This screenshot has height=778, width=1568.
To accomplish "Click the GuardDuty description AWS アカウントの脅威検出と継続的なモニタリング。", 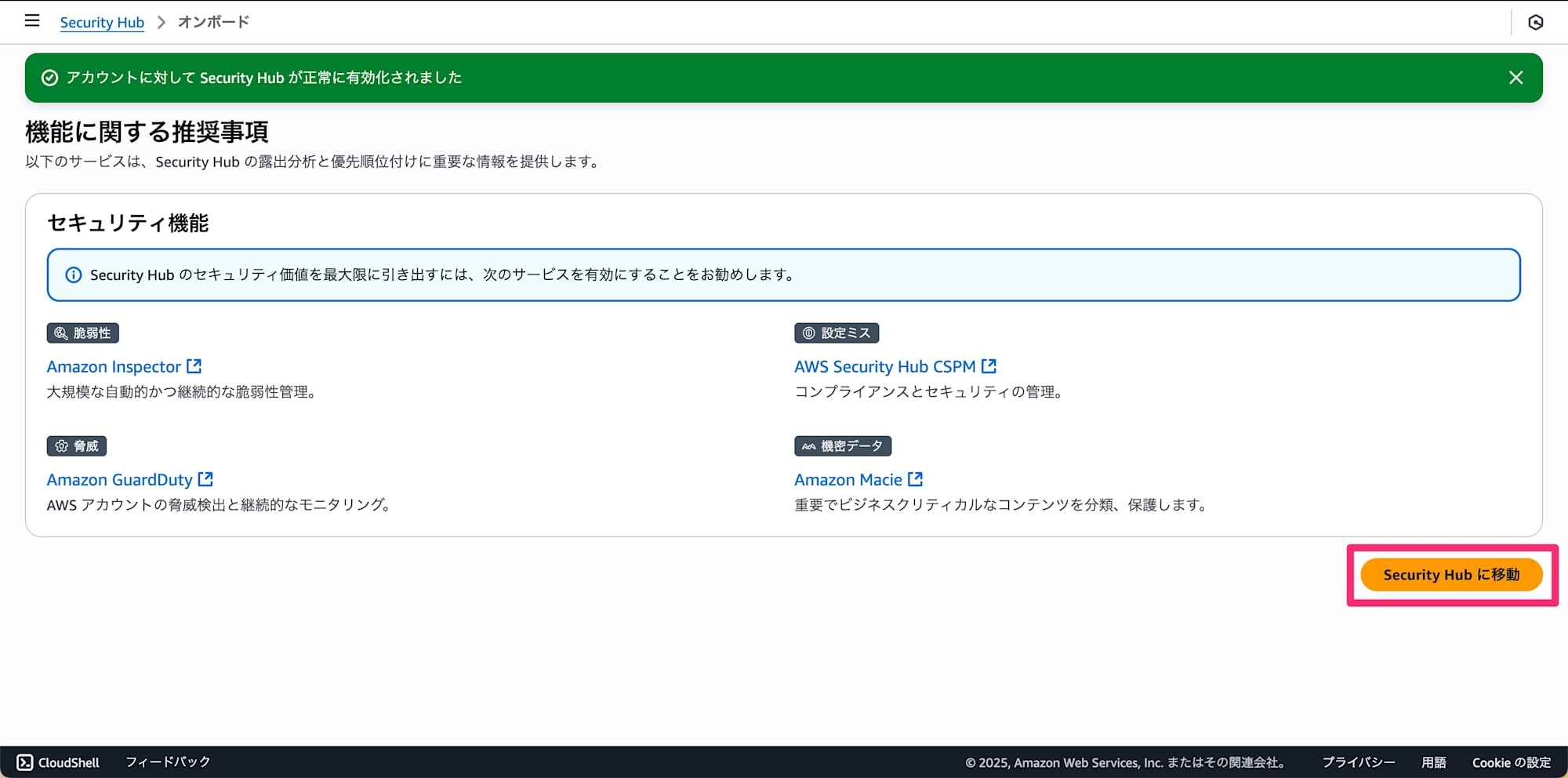I will click(219, 504).
